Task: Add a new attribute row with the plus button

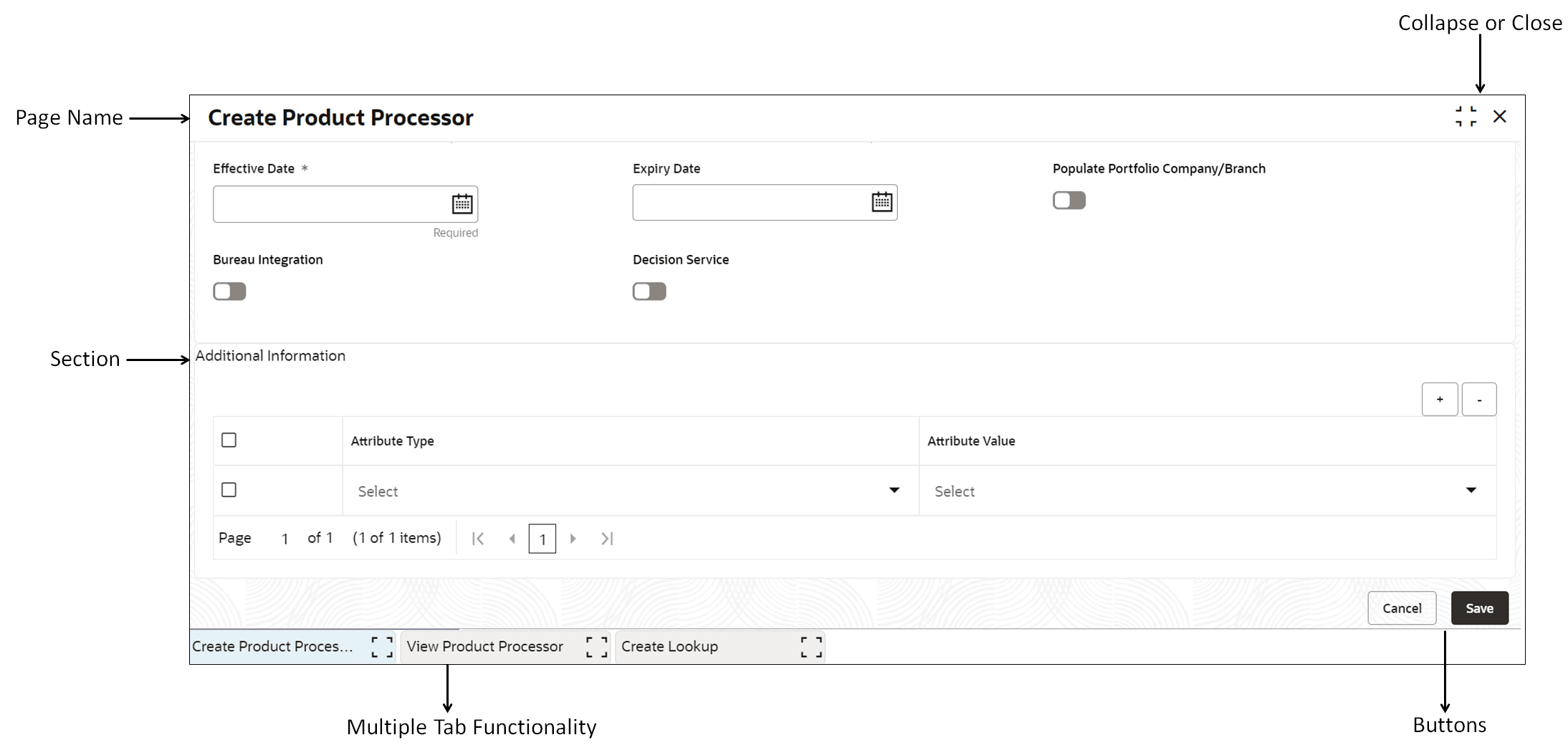Action: [1439, 399]
